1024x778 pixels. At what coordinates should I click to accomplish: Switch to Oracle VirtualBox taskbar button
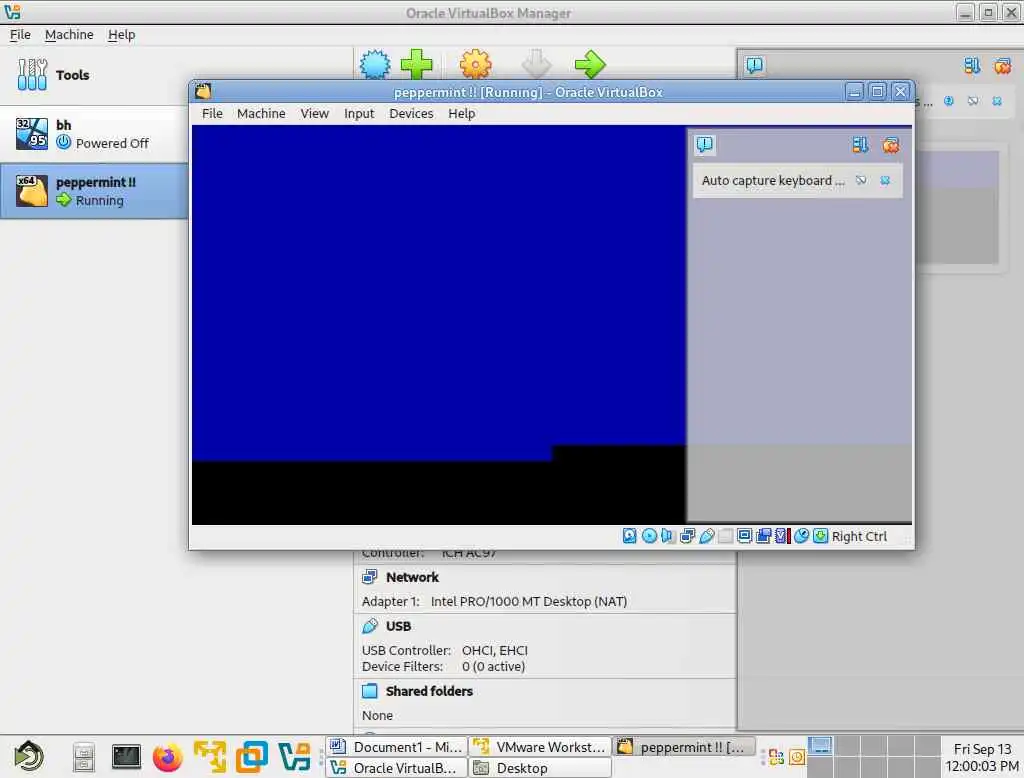click(396, 768)
